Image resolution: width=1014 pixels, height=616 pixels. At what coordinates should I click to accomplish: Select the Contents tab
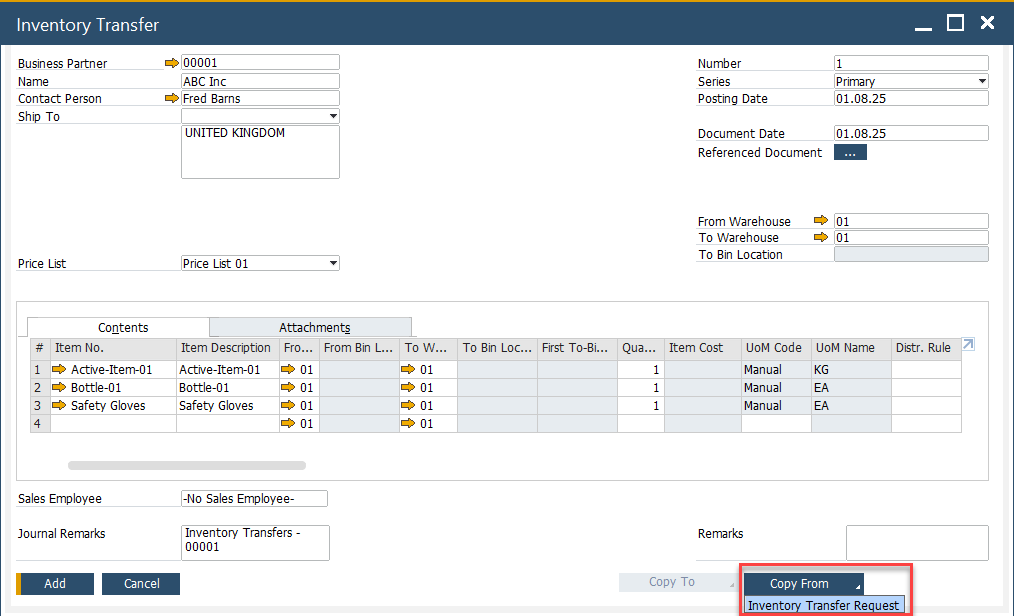click(123, 328)
